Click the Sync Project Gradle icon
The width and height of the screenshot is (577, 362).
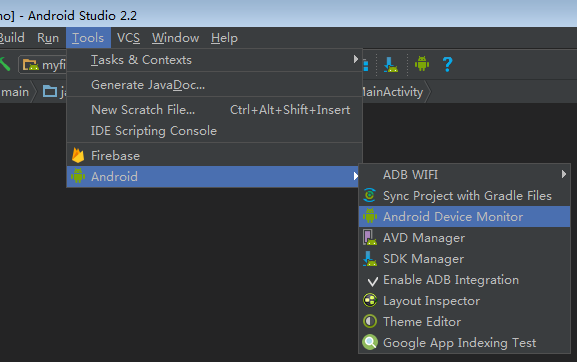click(x=369, y=195)
